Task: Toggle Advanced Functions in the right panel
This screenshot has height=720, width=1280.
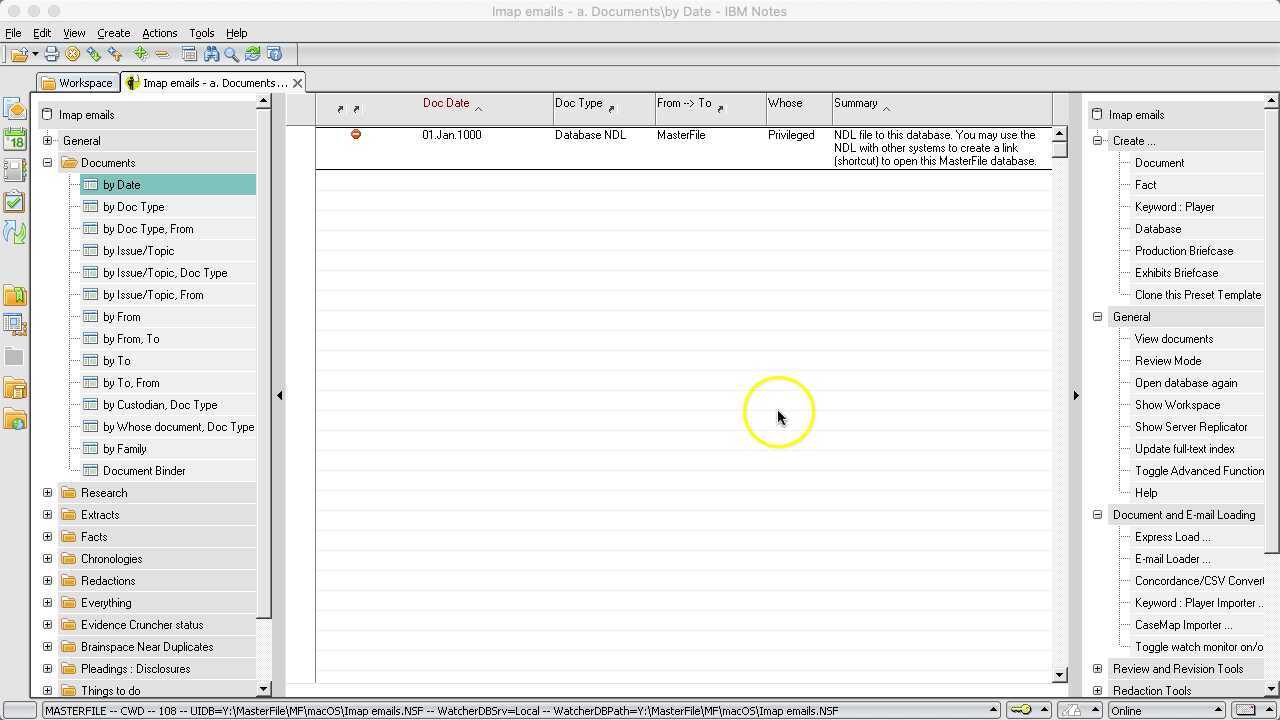Action: [x=1199, y=471]
